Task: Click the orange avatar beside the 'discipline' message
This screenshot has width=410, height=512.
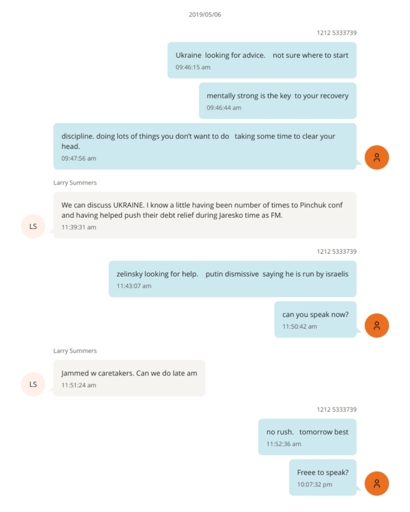Action: pyautogui.click(x=377, y=157)
